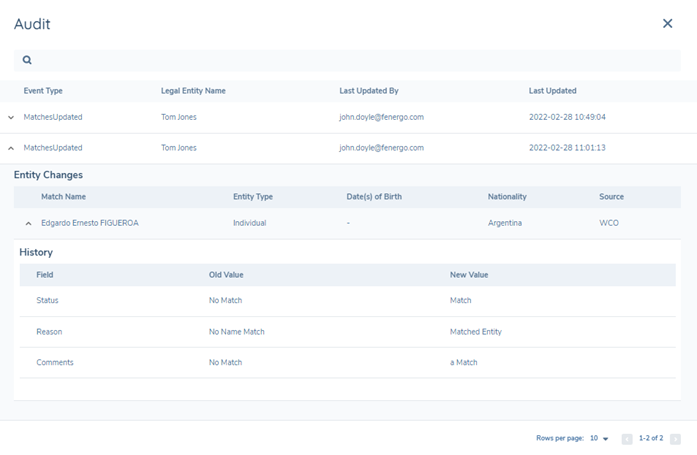Image resolution: width=697 pixels, height=455 pixels.
Task: Click the Status history row
Action: point(346,300)
